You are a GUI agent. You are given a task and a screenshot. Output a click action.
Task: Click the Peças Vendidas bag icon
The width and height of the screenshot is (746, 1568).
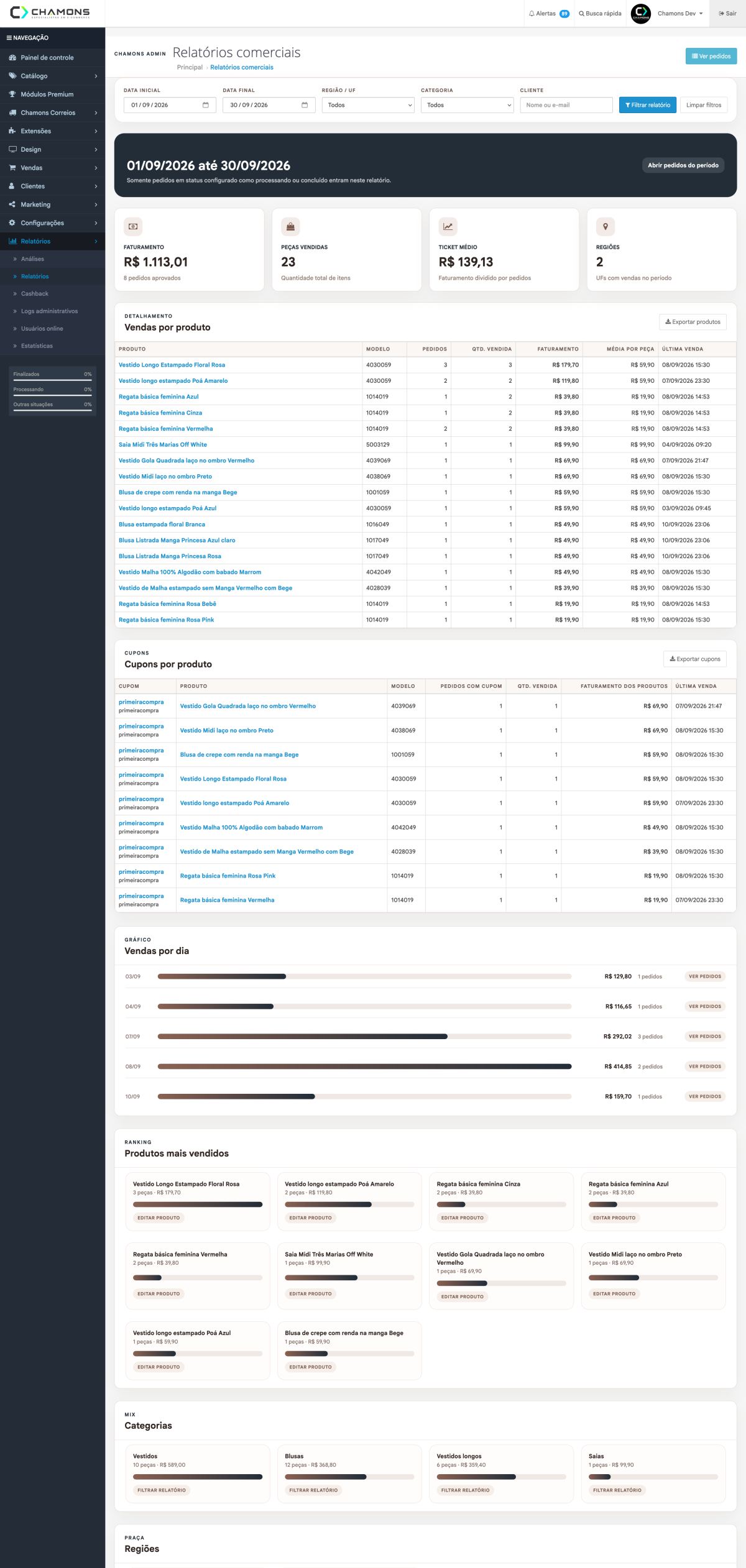pos(290,227)
